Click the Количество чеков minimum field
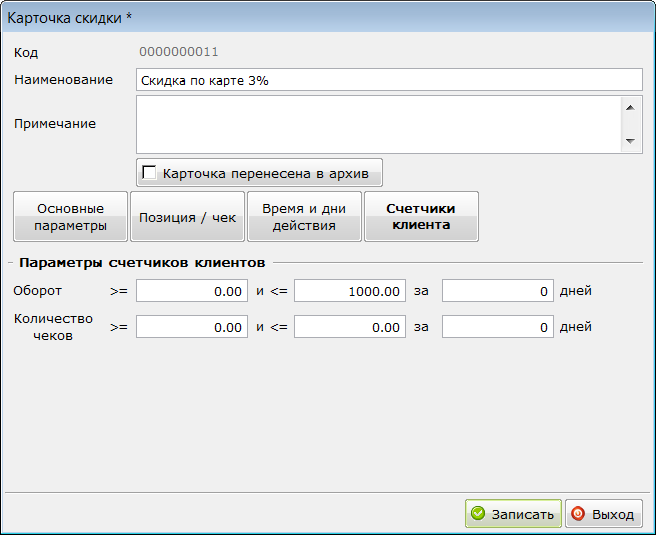Image resolution: width=656 pixels, height=535 pixels. [x=192, y=327]
